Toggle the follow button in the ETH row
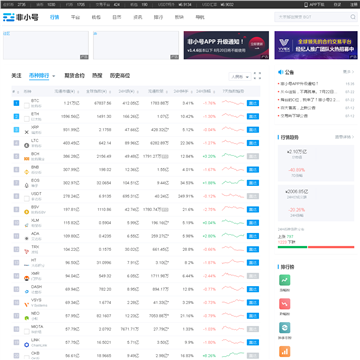This screenshot has width=360, height=360. [x=253, y=116]
